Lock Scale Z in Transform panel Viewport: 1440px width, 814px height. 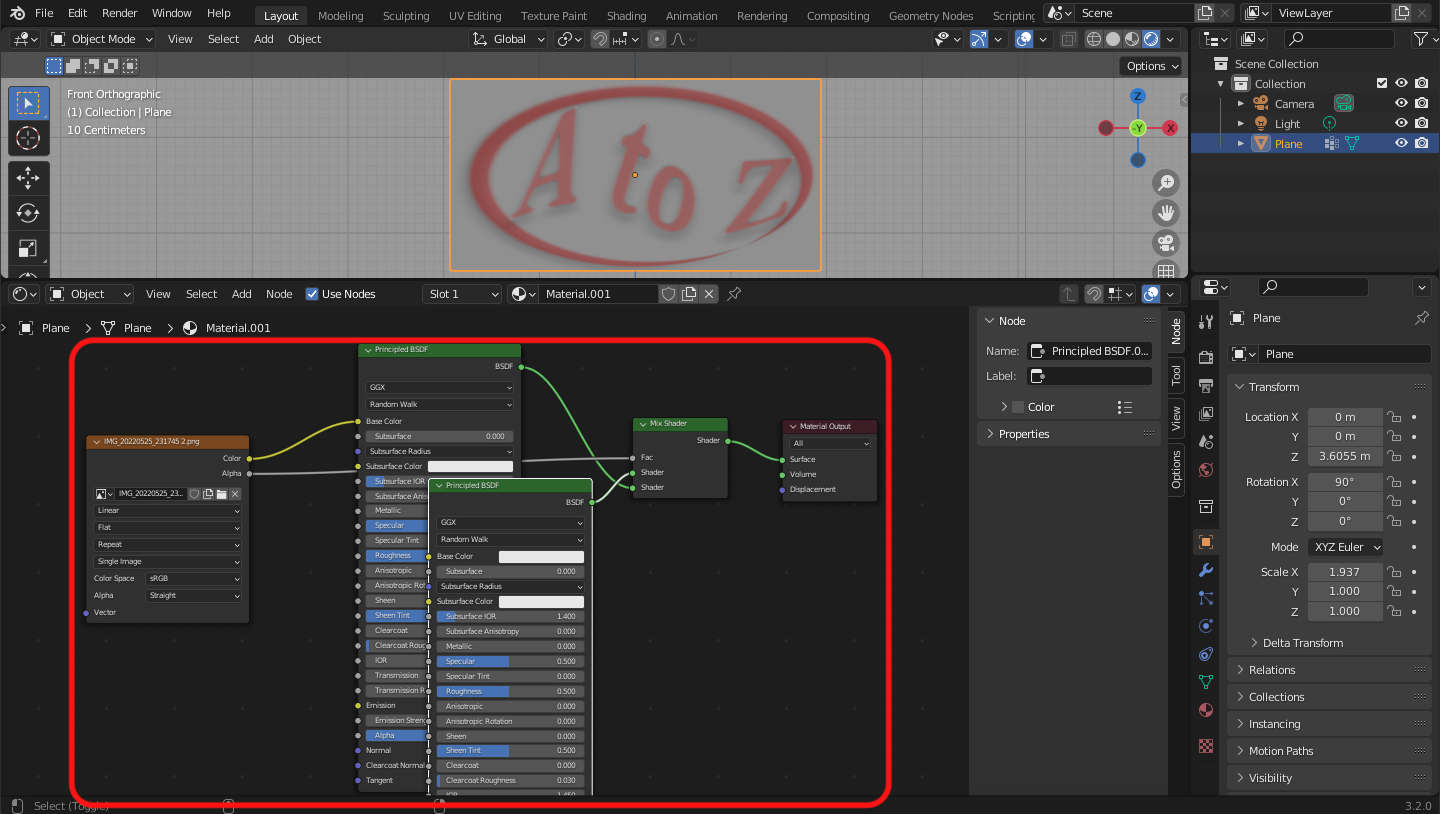[1393, 611]
